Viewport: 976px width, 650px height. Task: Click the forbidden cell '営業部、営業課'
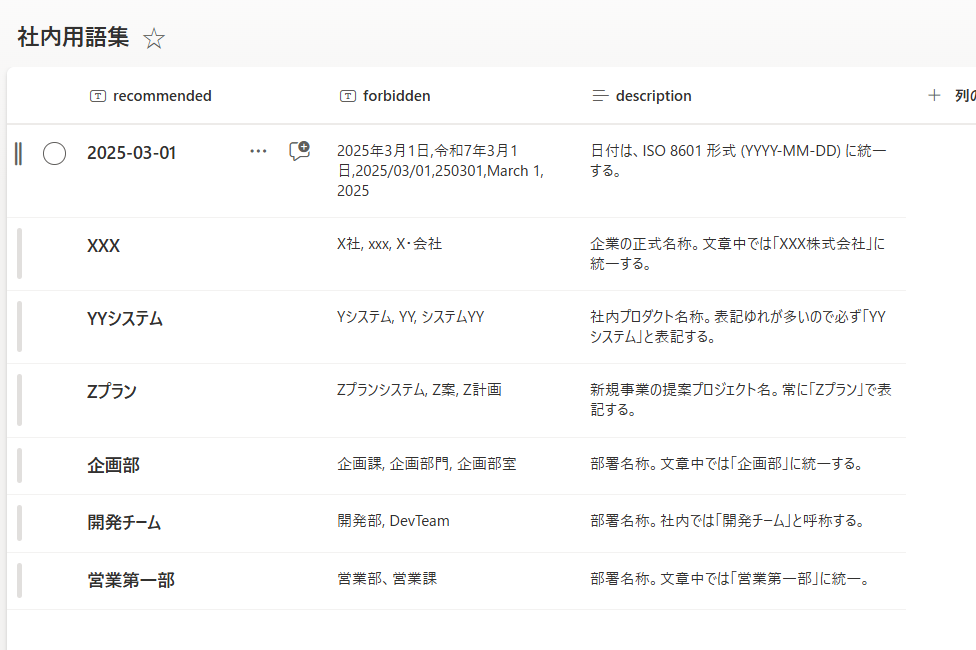point(387,578)
